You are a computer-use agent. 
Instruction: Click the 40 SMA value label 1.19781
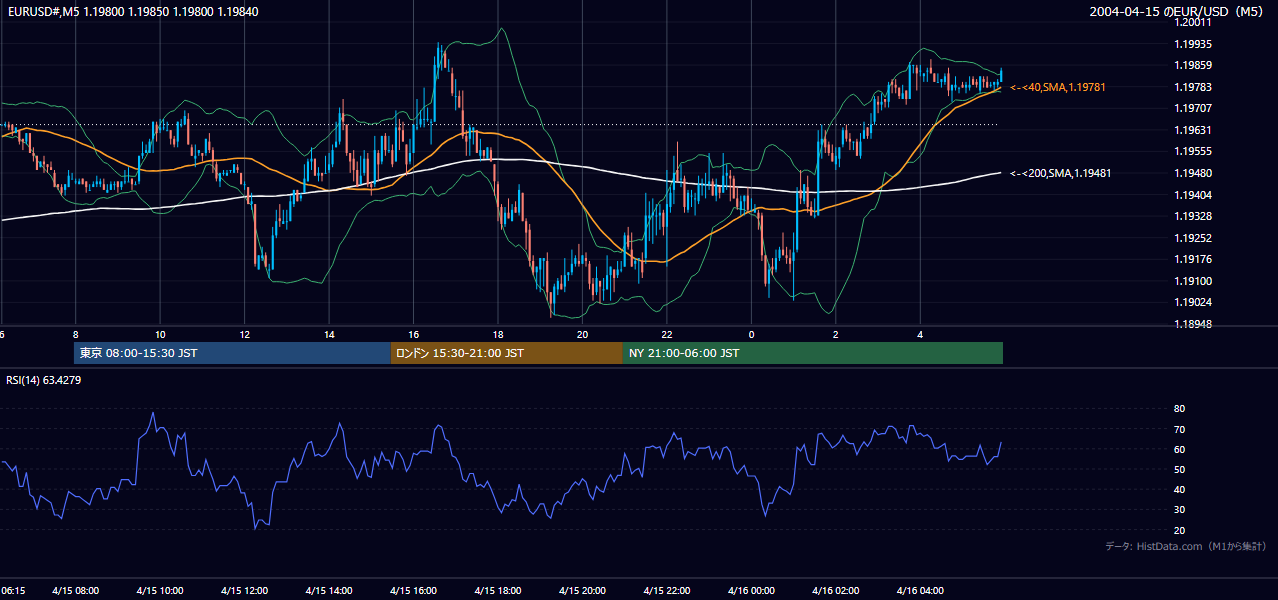[x=1057, y=88]
